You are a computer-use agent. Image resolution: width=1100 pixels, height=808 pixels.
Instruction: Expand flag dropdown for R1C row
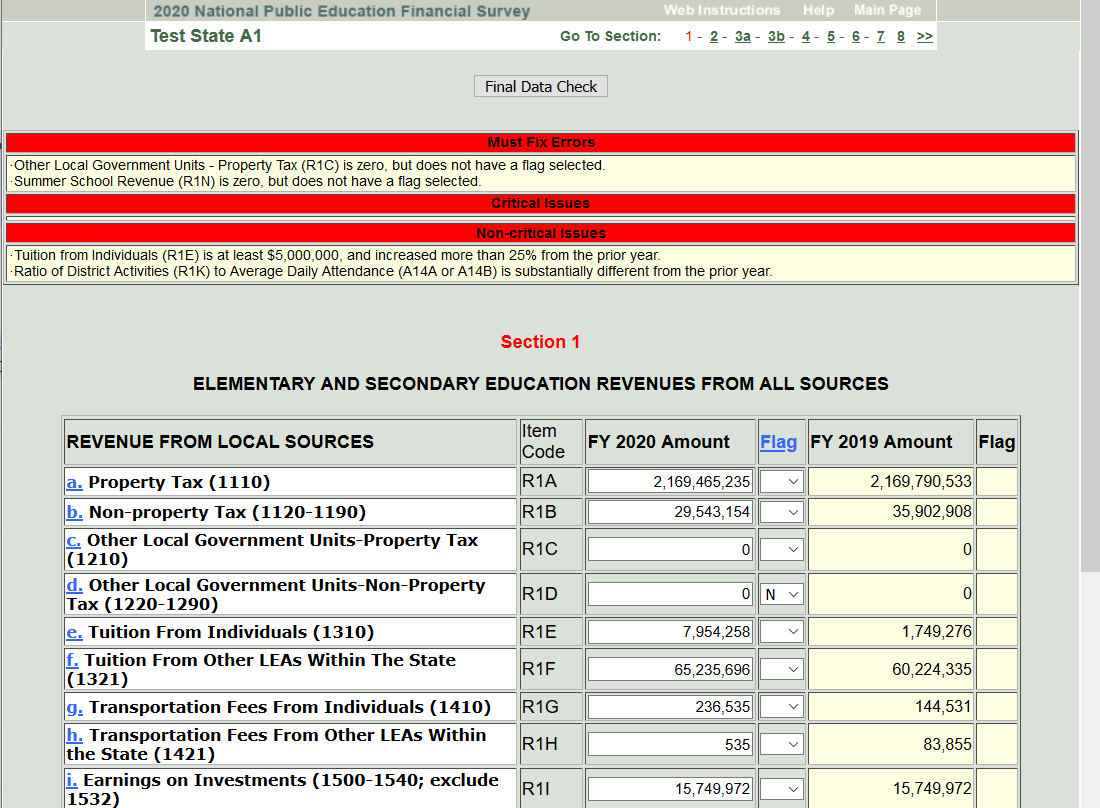tap(781, 550)
